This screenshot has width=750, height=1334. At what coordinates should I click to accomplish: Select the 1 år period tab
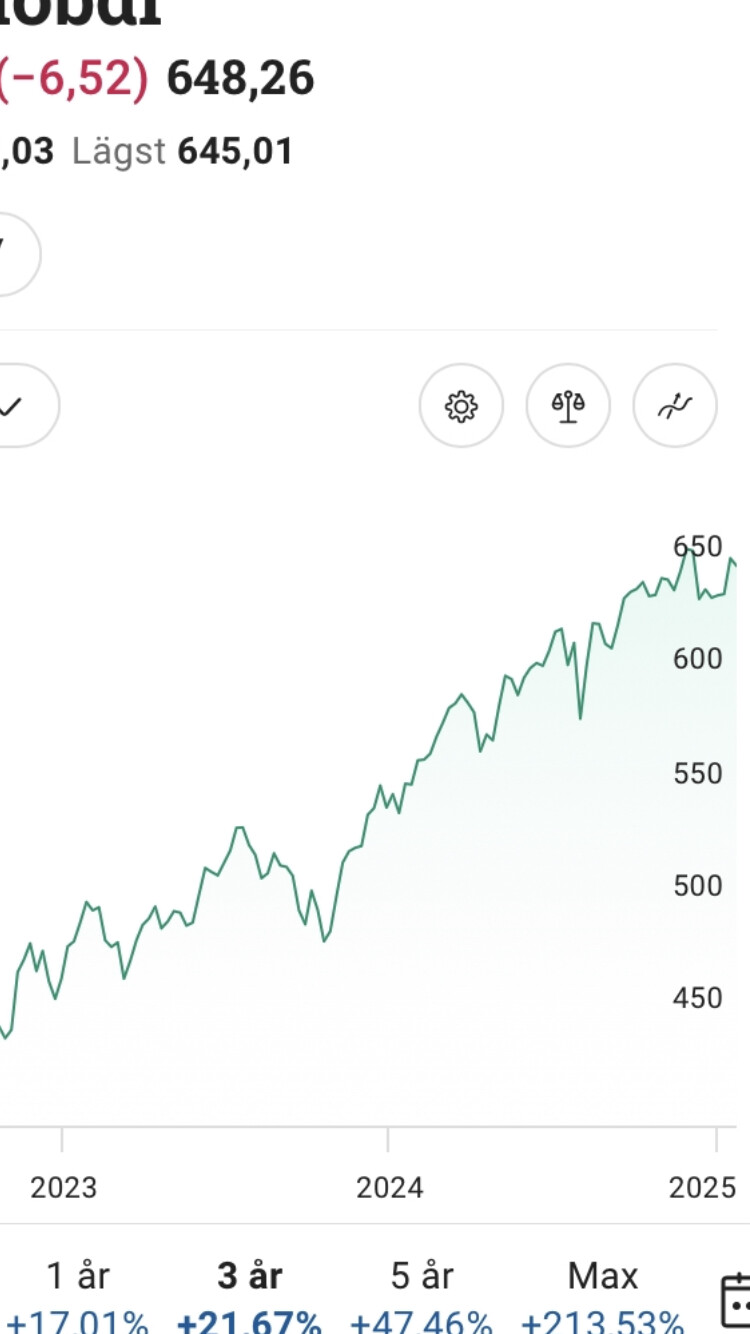(x=78, y=1277)
